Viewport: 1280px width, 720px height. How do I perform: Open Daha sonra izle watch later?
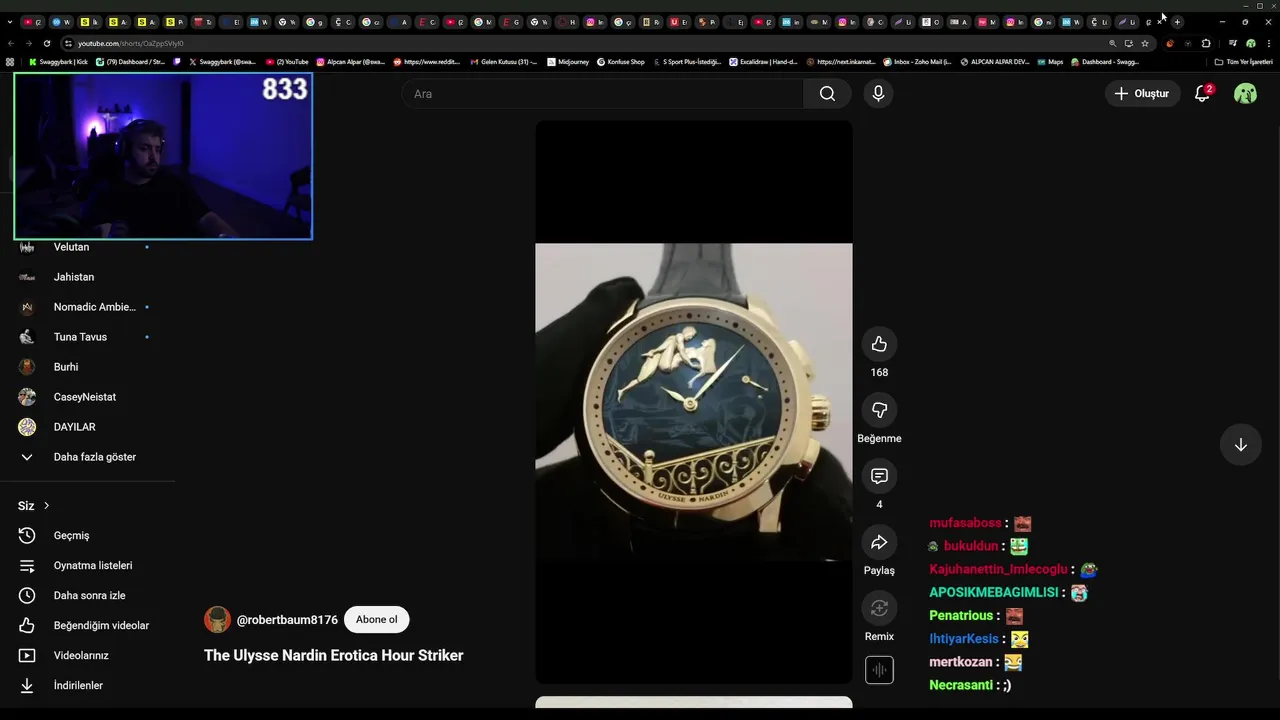point(88,595)
